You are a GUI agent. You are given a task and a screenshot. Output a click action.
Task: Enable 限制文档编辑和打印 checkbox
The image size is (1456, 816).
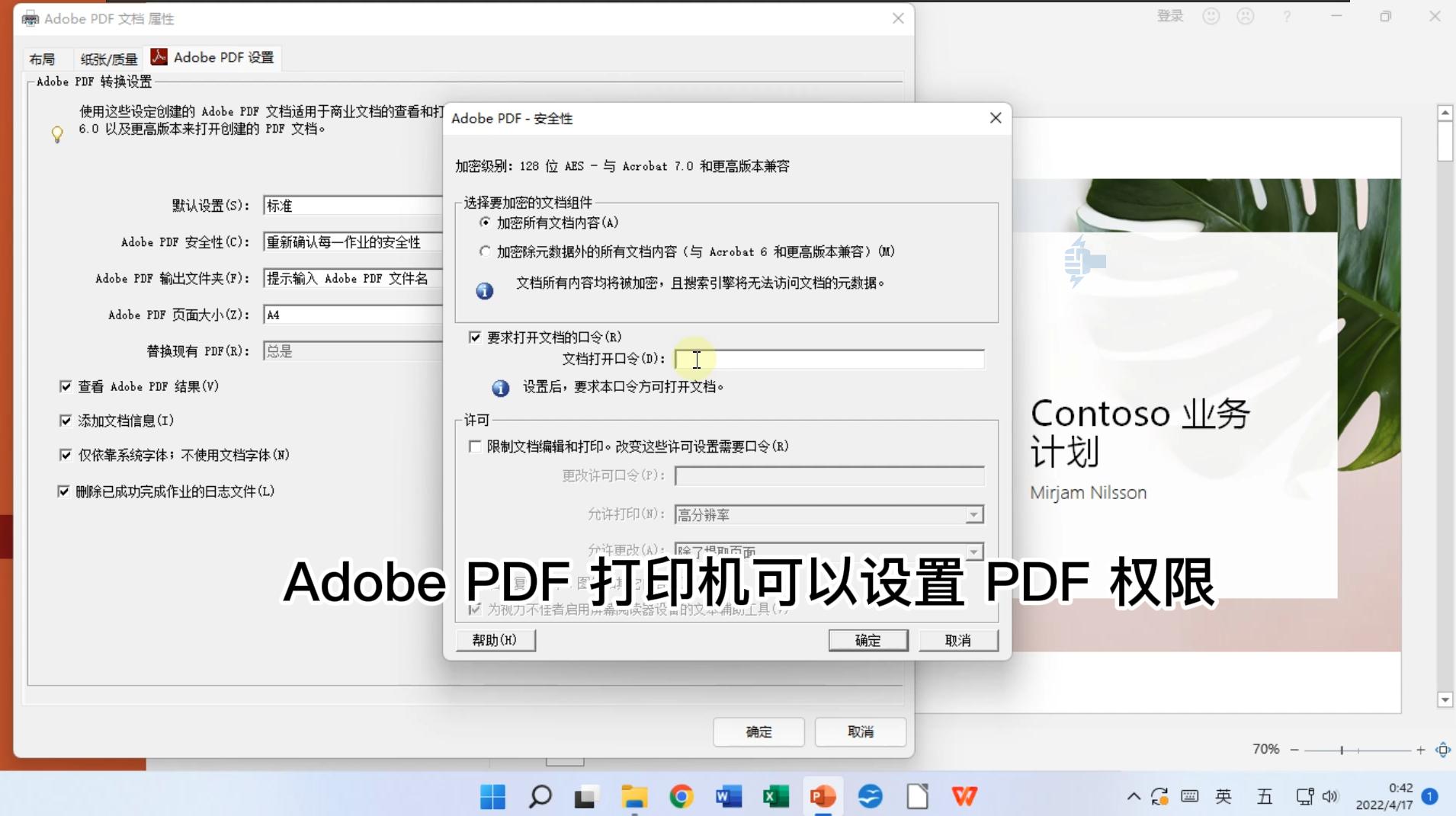pos(474,446)
